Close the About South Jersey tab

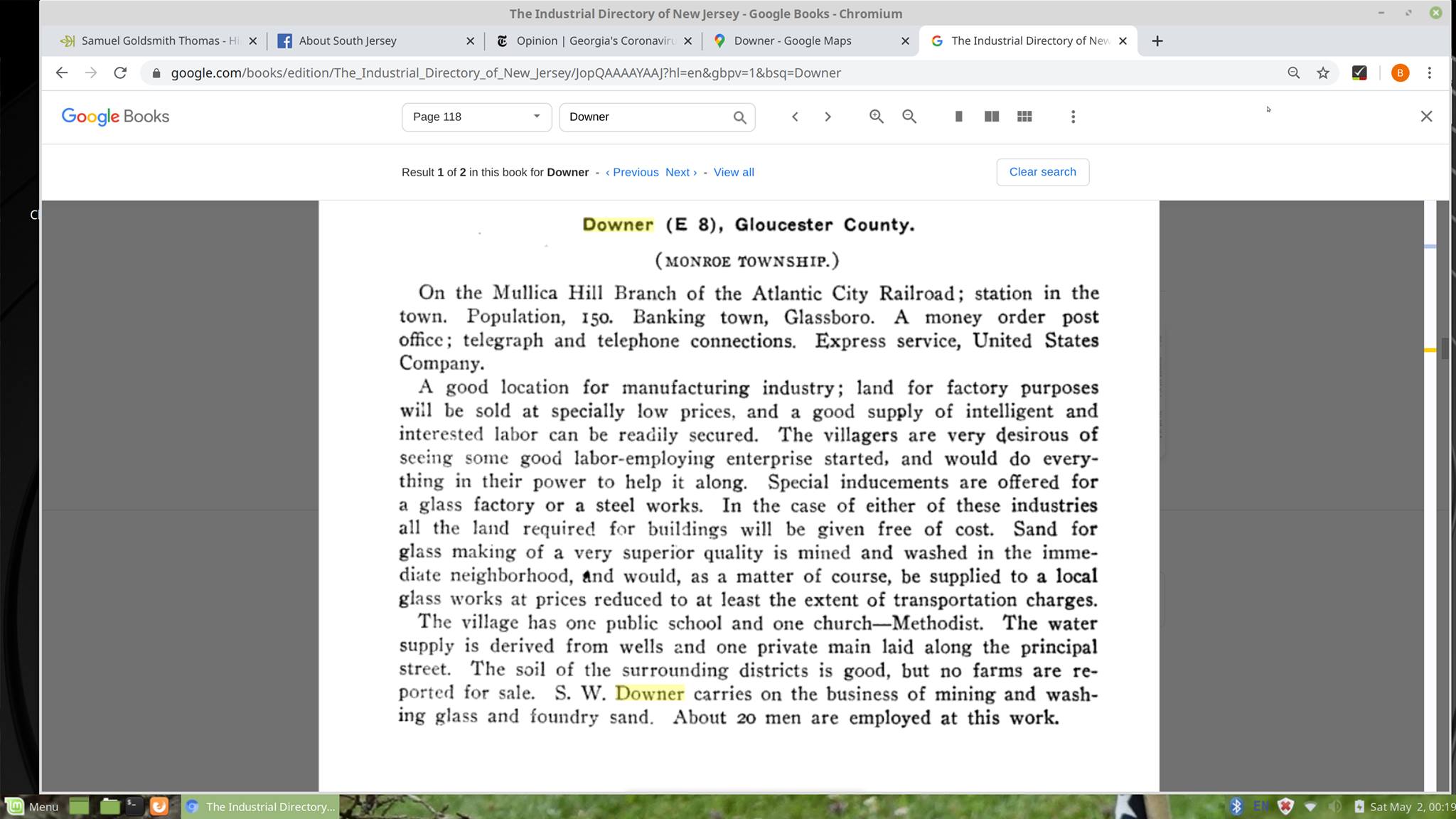(470, 41)
